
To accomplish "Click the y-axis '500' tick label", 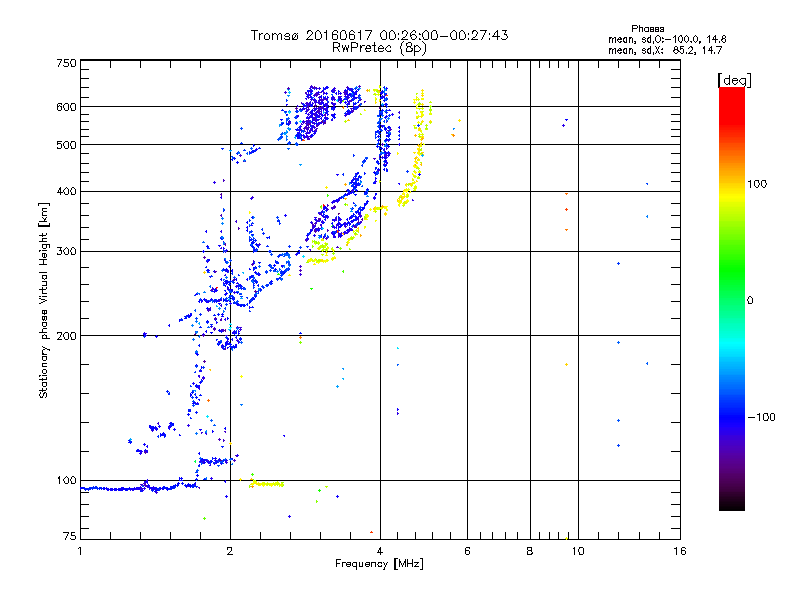I will point(66,145).
